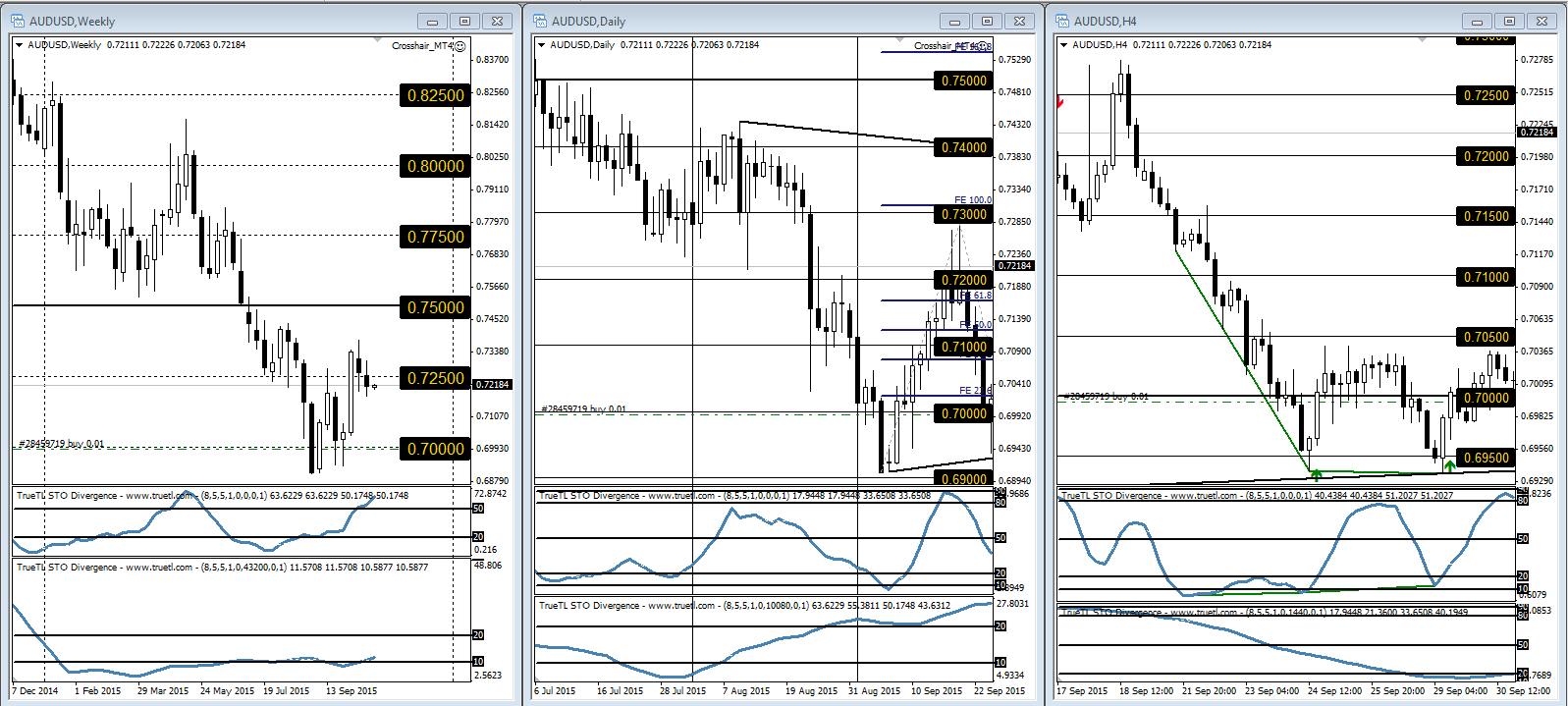This screenshot has height=706, width=1568.
Task: Click the 17 Sep 2015 date on H4 time axis
Action: pyautogui.click(x=1082, y=691)
